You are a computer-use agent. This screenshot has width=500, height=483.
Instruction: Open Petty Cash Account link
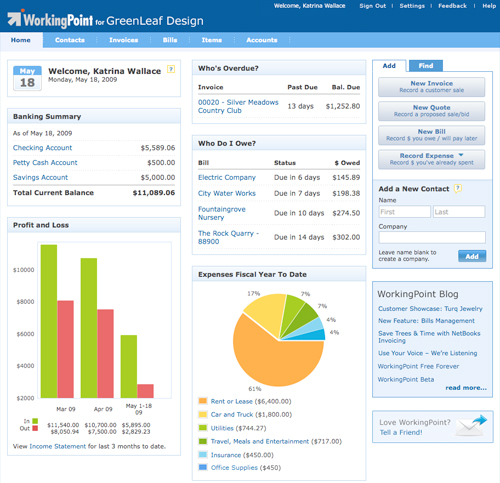(45, 162)
